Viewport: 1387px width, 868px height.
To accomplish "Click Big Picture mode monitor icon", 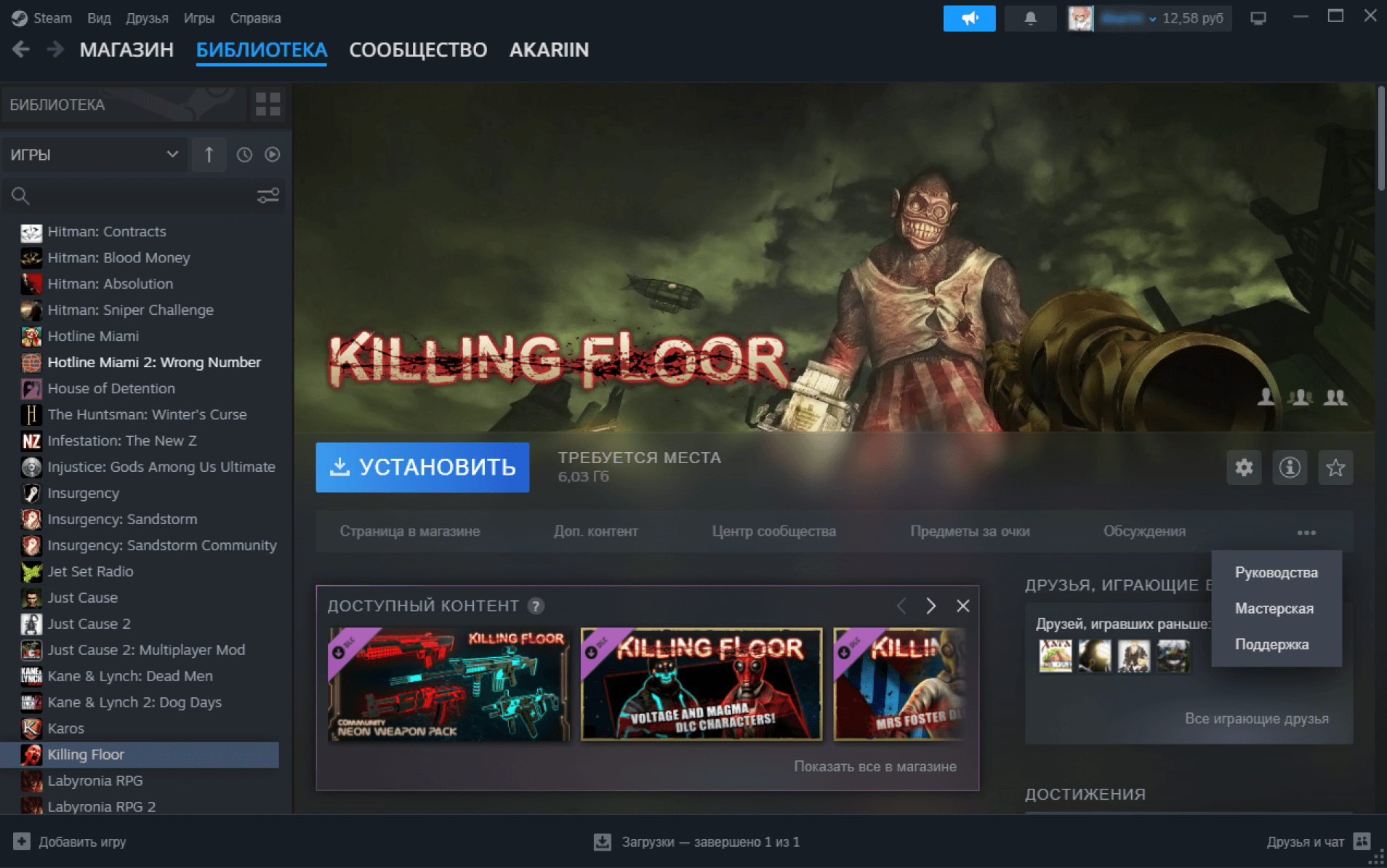I will tap(1258, 18).
